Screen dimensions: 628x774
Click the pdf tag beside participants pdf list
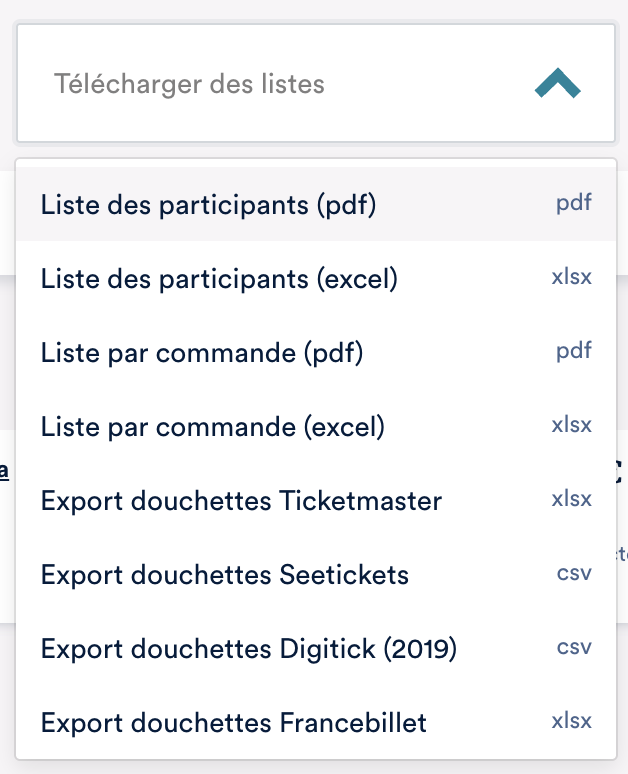point(574,203)
